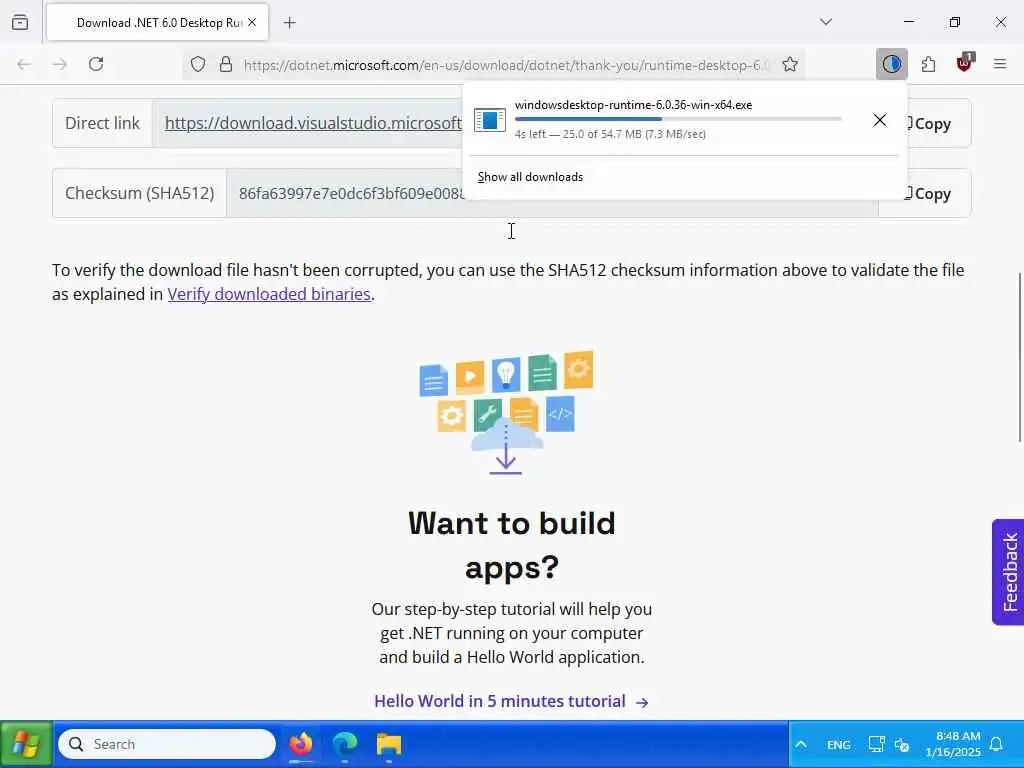Open the network status tray icon
The image size is (1024, 768).
876,744
